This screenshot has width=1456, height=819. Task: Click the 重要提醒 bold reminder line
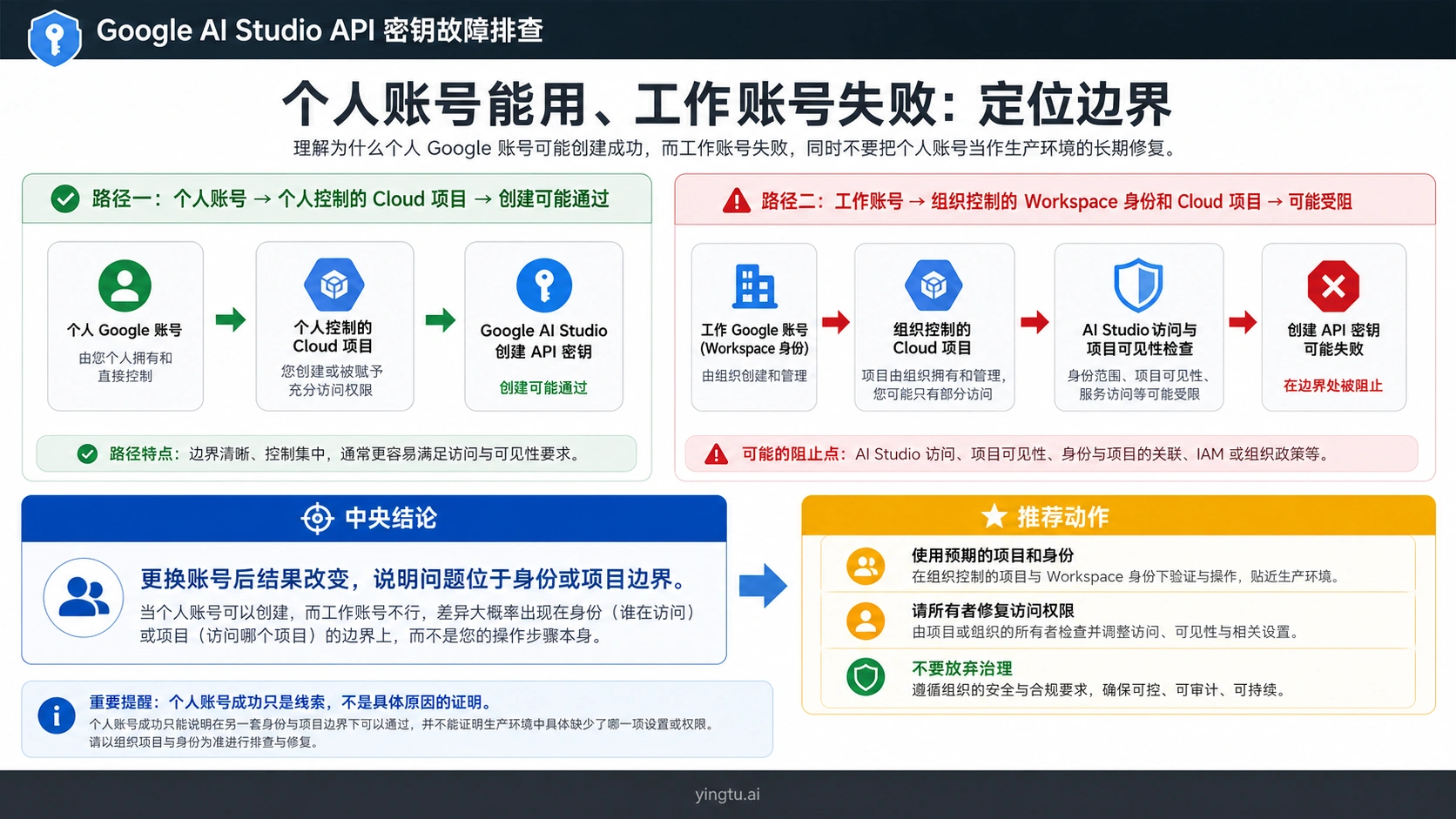[x=293, y=702]
